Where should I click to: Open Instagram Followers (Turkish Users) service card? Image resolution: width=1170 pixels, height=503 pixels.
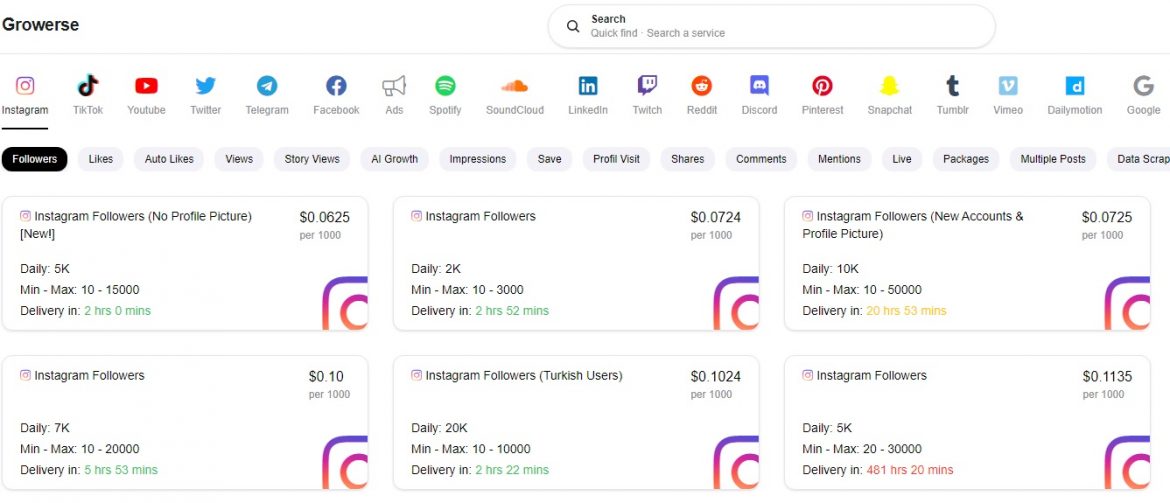[x=575, y=423]
